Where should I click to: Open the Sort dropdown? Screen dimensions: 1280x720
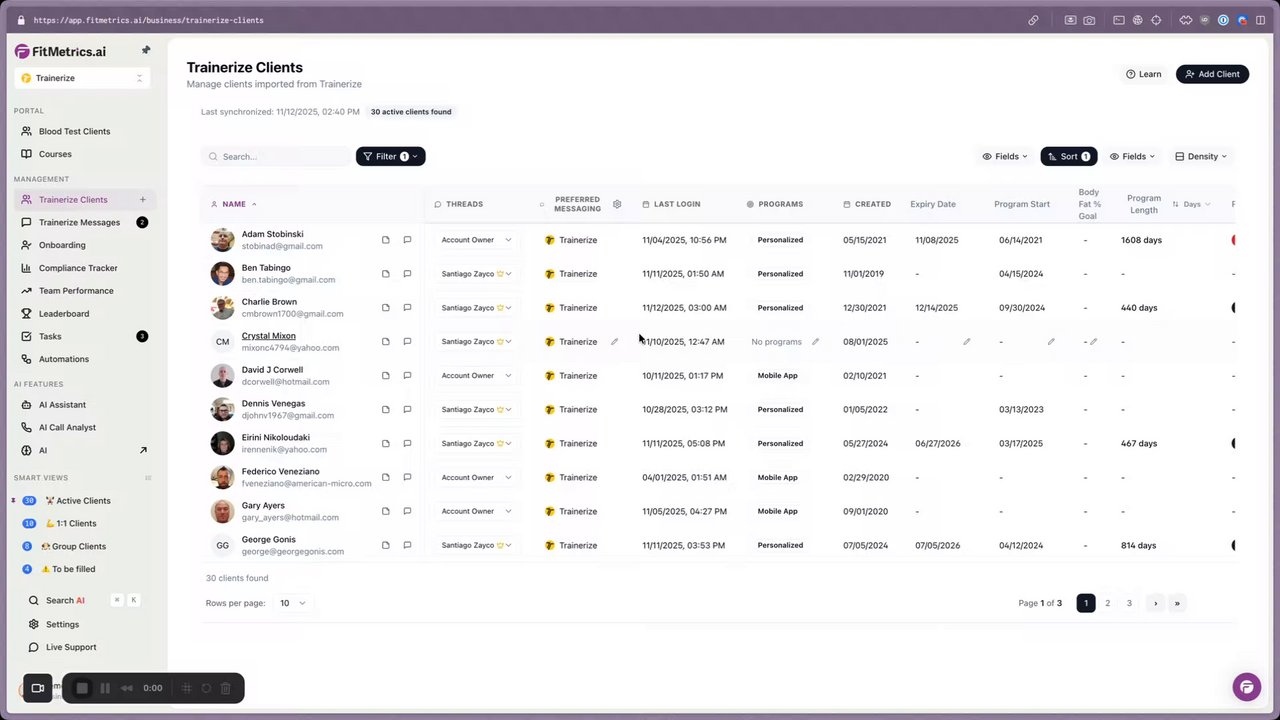tap(1069, 156)
